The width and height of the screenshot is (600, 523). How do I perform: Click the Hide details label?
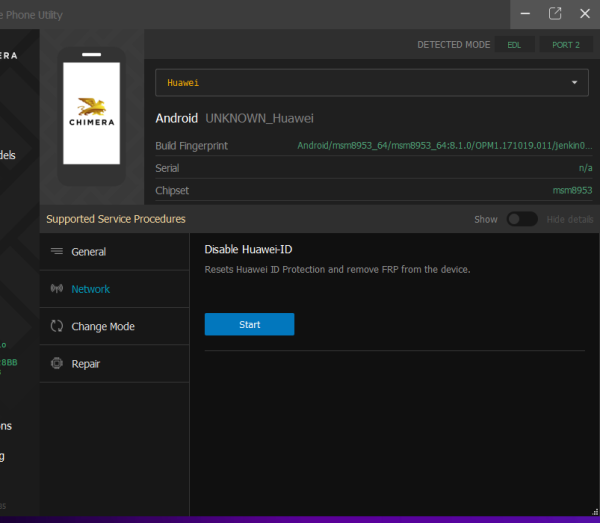point(570,219)
